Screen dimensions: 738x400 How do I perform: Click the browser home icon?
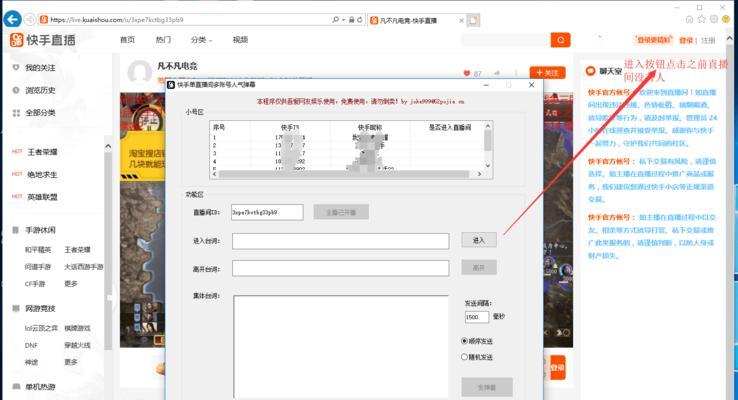coord(690,19)
